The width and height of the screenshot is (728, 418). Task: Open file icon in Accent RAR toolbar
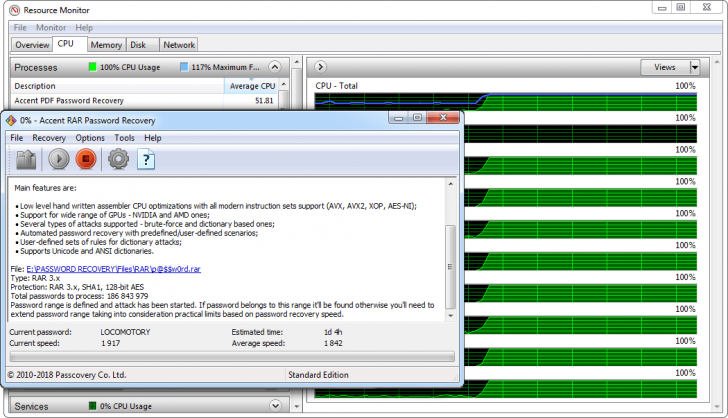tap(26, 159)
